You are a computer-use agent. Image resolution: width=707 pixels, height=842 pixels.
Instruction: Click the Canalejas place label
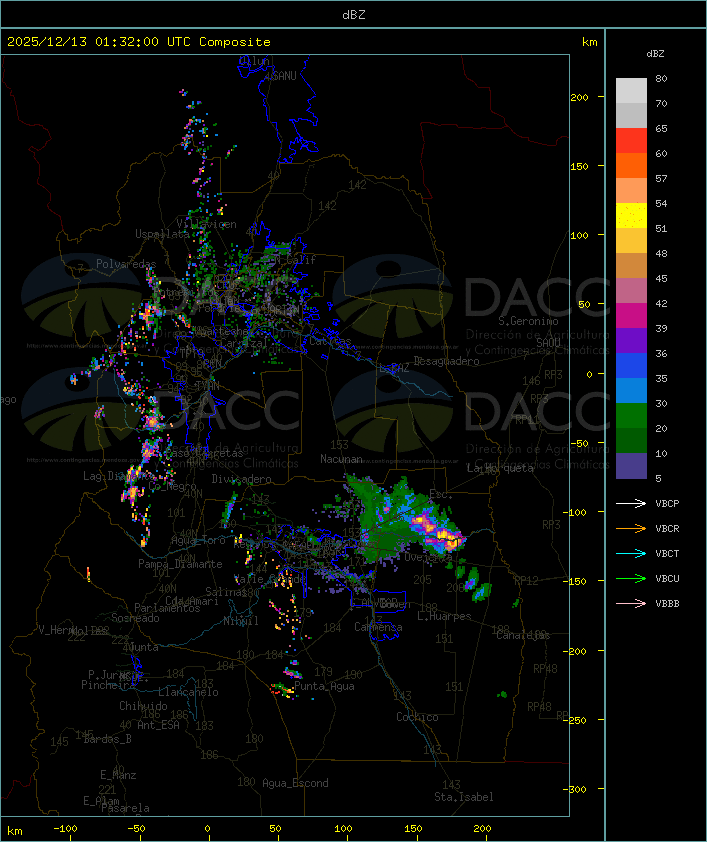tap(523, 635)
